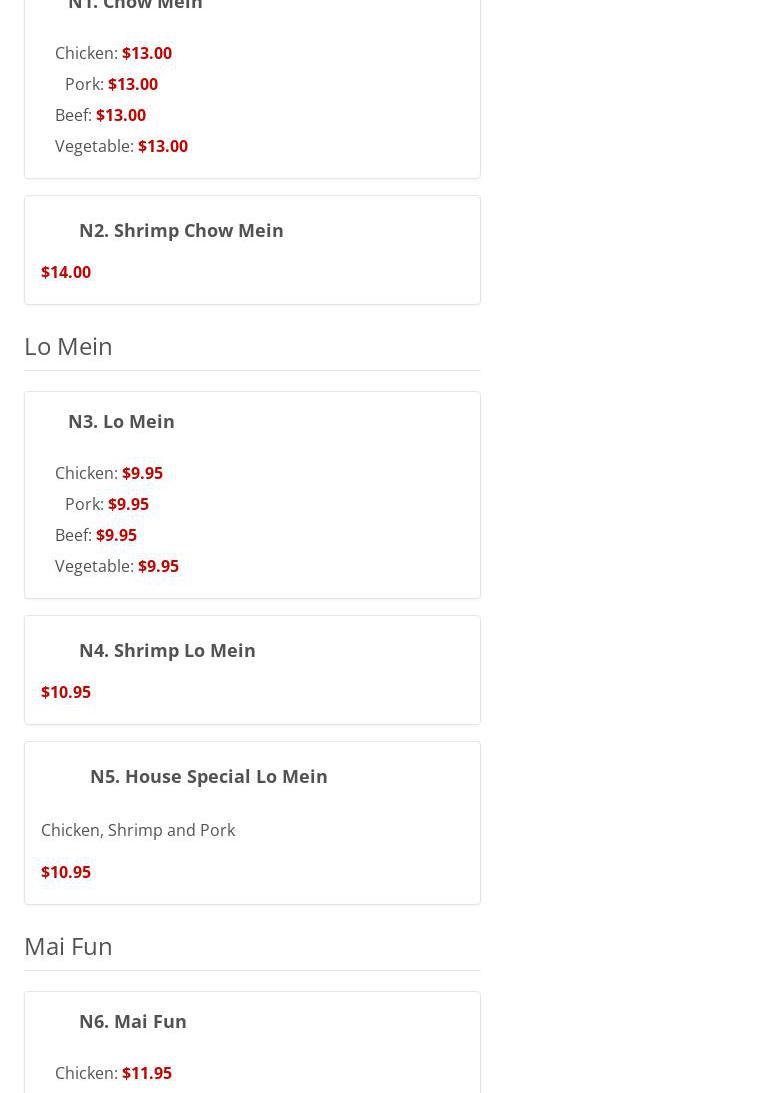Click the Lo Mein section heading
Screen dimensions: 770x1093
click(x=68, y=346)
